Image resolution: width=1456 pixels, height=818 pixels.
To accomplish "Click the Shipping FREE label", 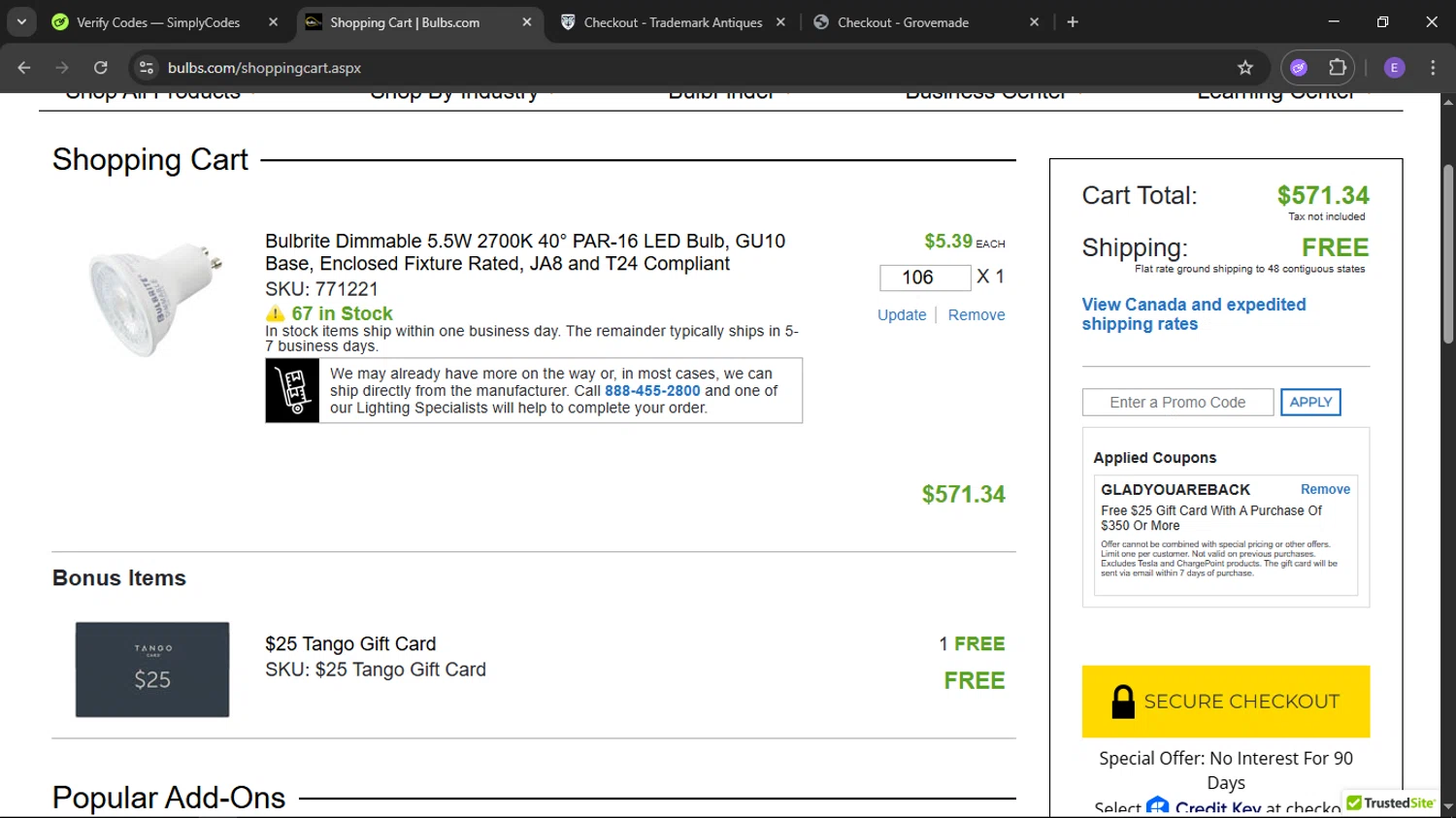I will [1335, 247].
